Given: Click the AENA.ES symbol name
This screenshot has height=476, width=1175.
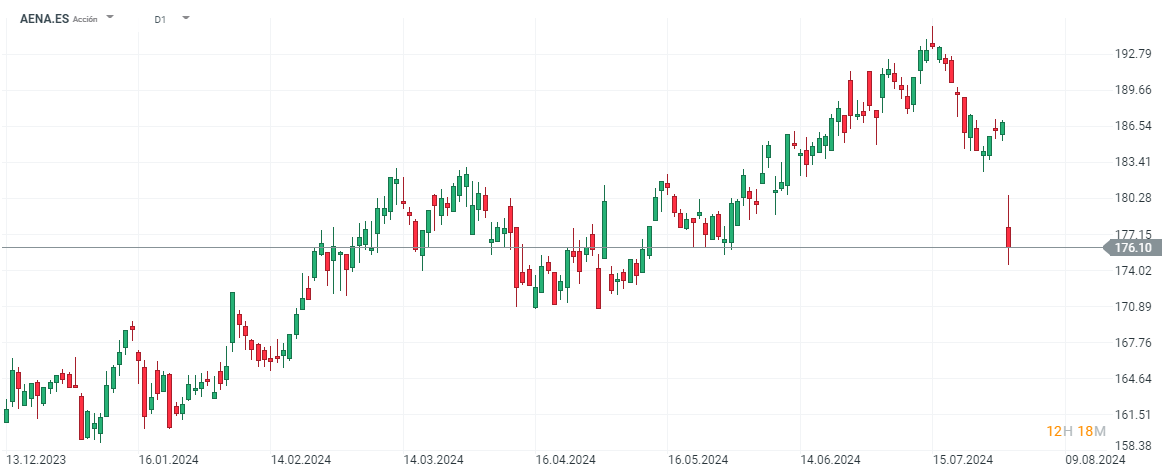Looking at the screenshot, I should 45,18.
